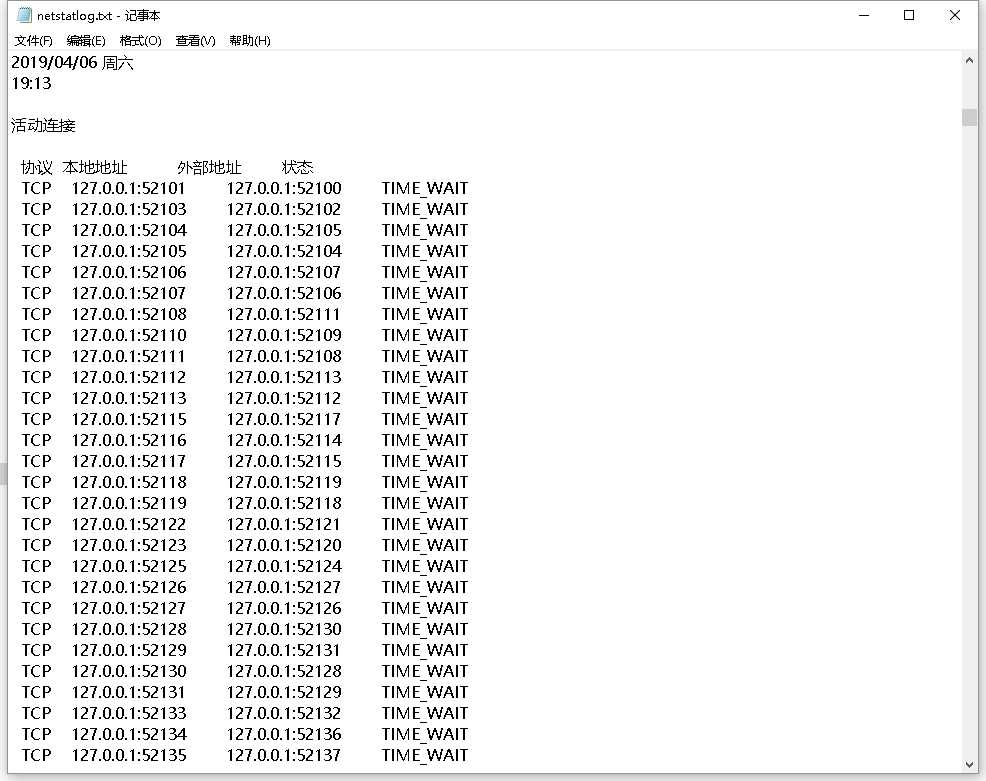Click local address 127.0.0.1:52111
986x781 pixels.
coord(128,357)
